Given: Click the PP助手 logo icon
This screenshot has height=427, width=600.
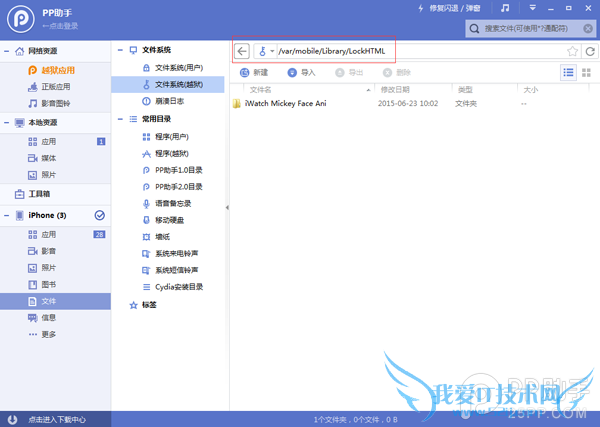Looking at the screenshot, I should 21,19.
